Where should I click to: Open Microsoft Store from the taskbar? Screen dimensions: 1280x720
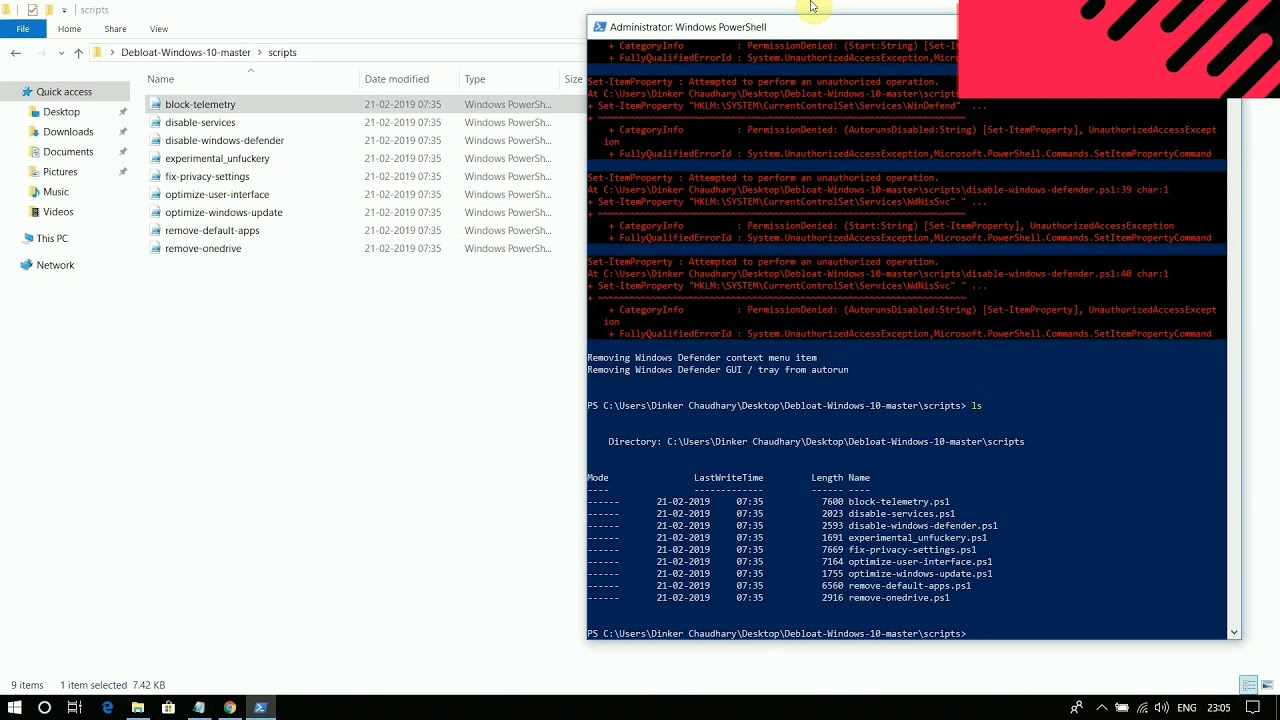[168, 707]
